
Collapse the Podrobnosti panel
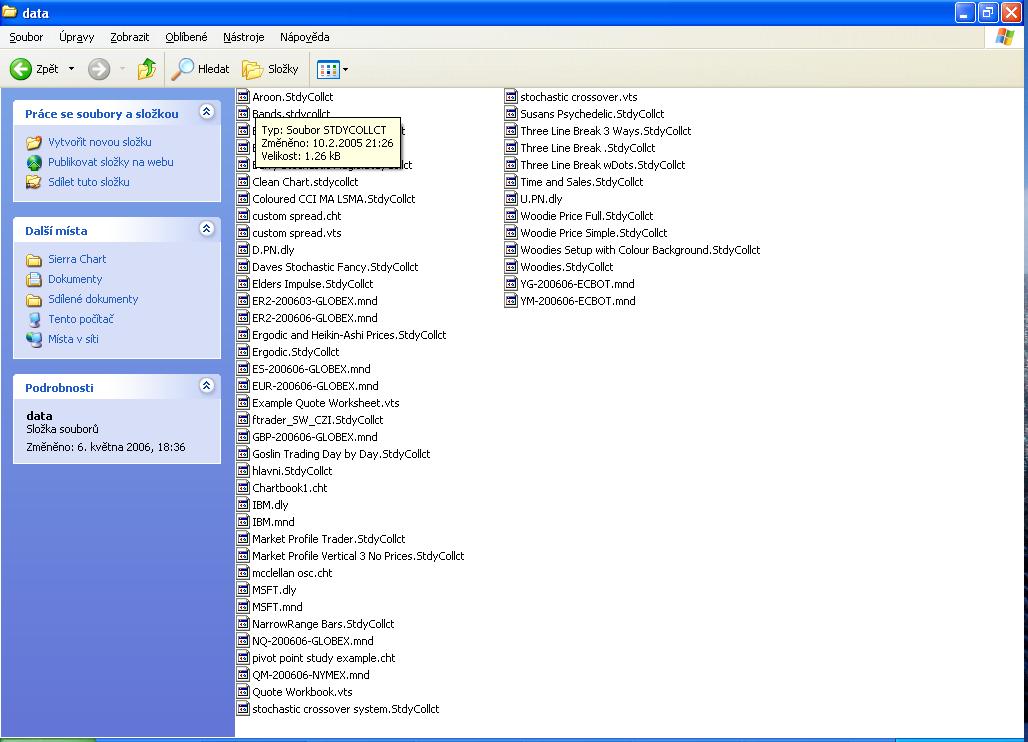207,385
